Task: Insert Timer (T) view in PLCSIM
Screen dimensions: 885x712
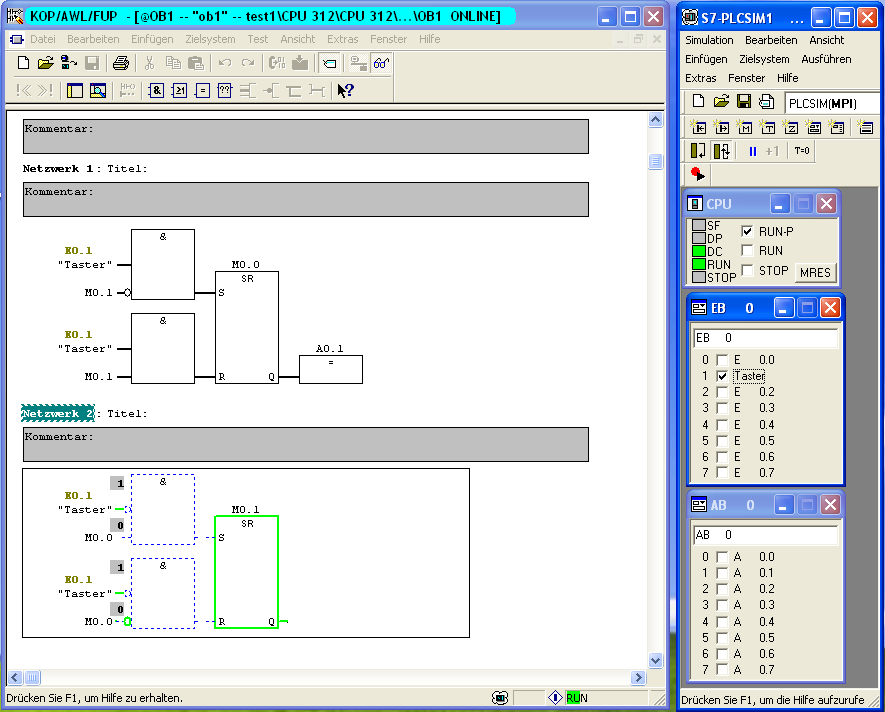Action: [768, 127]
